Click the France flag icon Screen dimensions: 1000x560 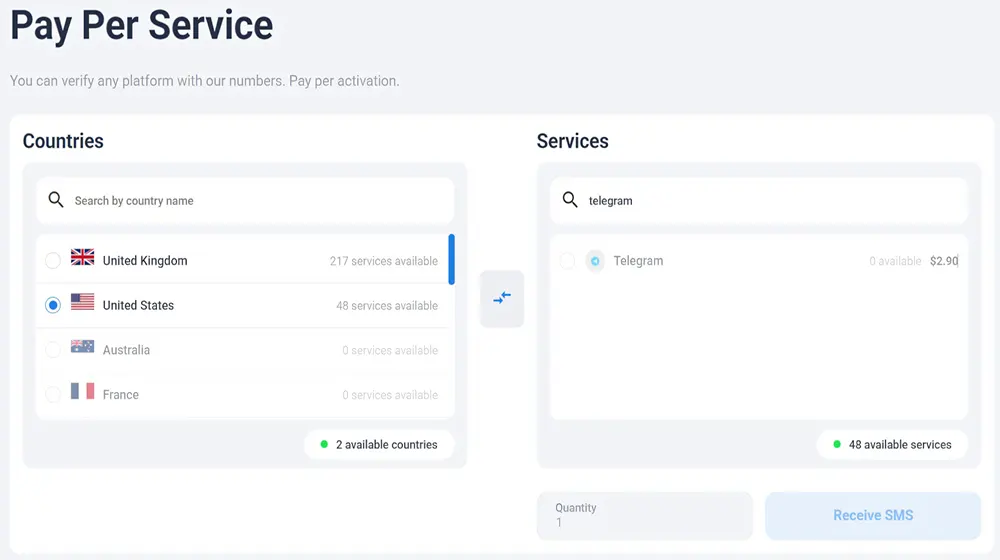82,391
